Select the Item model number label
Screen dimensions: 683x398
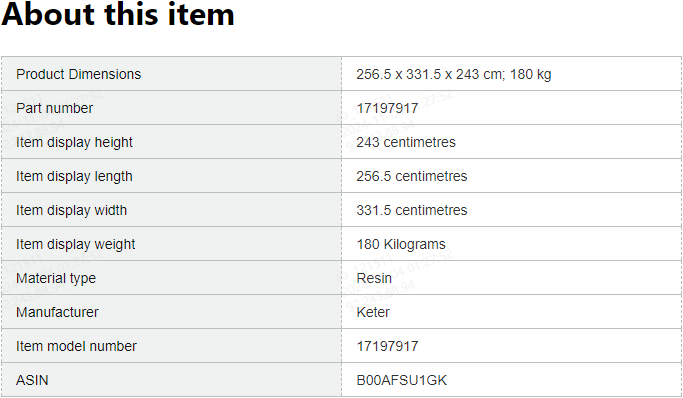tap(76, 346)
